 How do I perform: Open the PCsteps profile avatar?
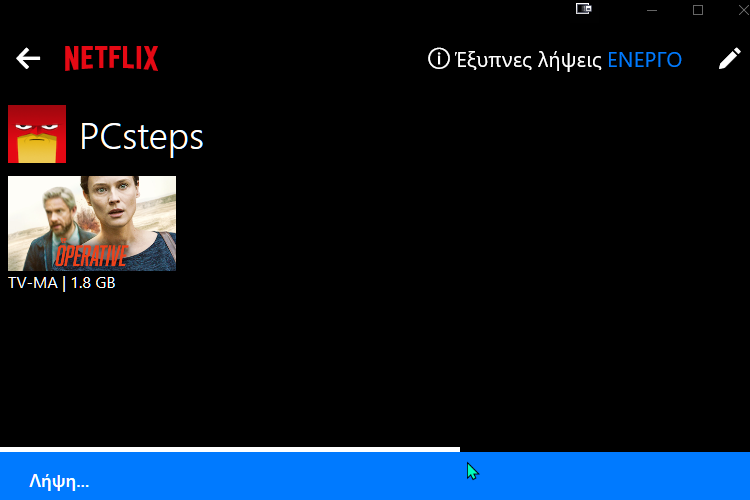pyautogui.click(x=37, y=134)
